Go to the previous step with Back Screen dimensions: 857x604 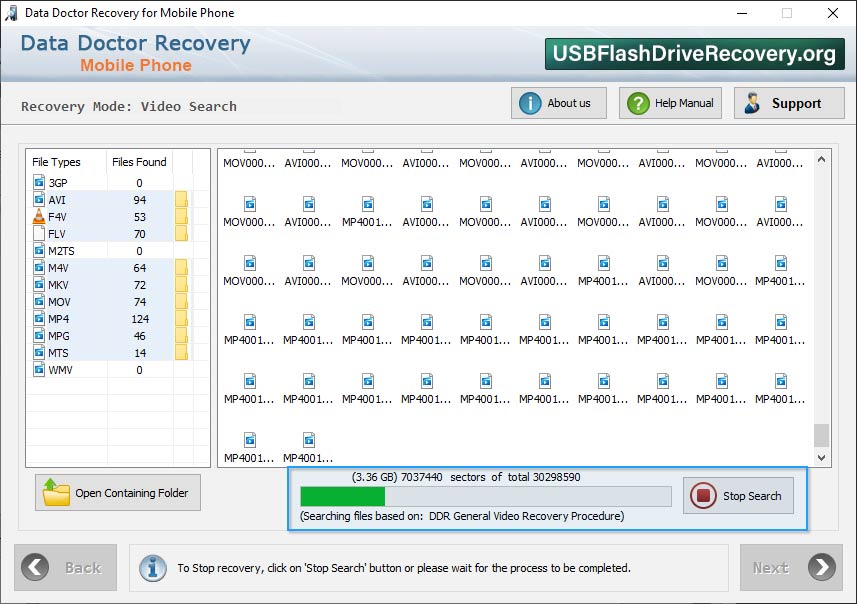tap(66, 567)
